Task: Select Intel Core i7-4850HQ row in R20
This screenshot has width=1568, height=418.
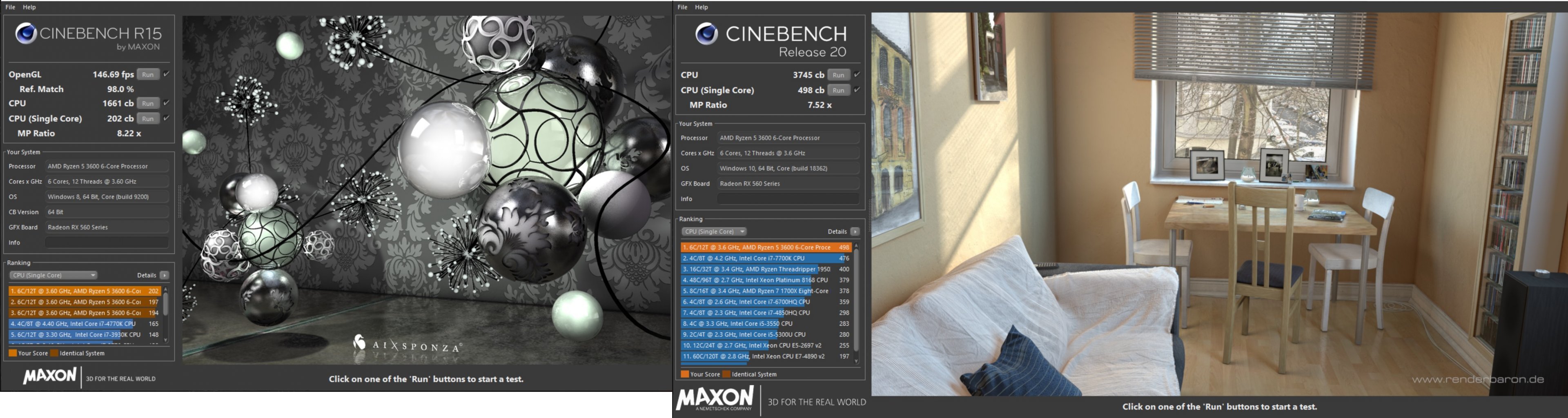Action: tap(766, 313)
